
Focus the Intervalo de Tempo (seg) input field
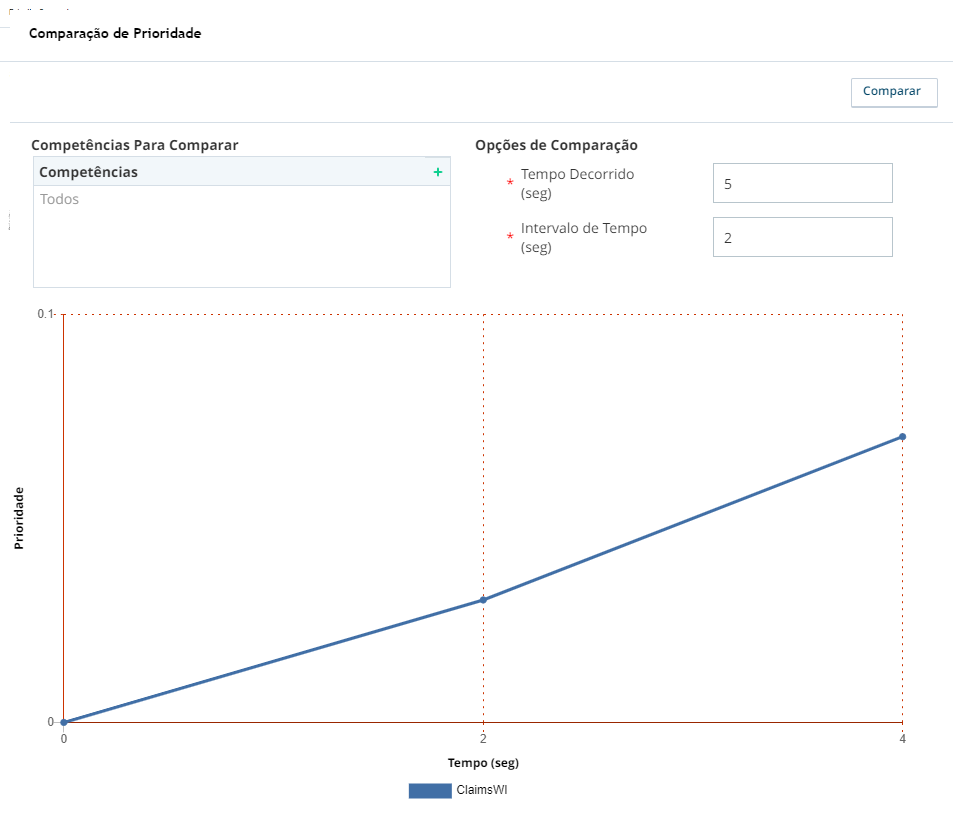802,237
